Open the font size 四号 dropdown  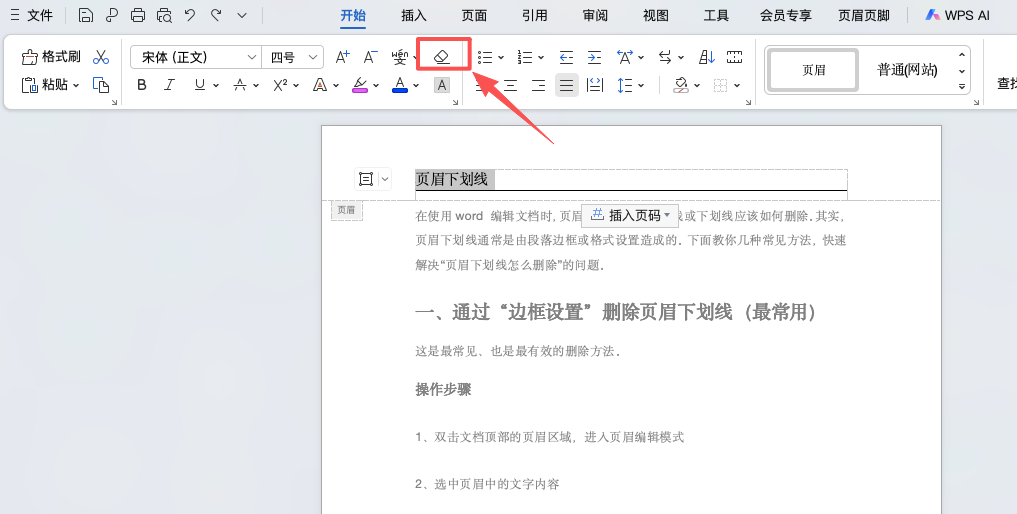point(313,57)
